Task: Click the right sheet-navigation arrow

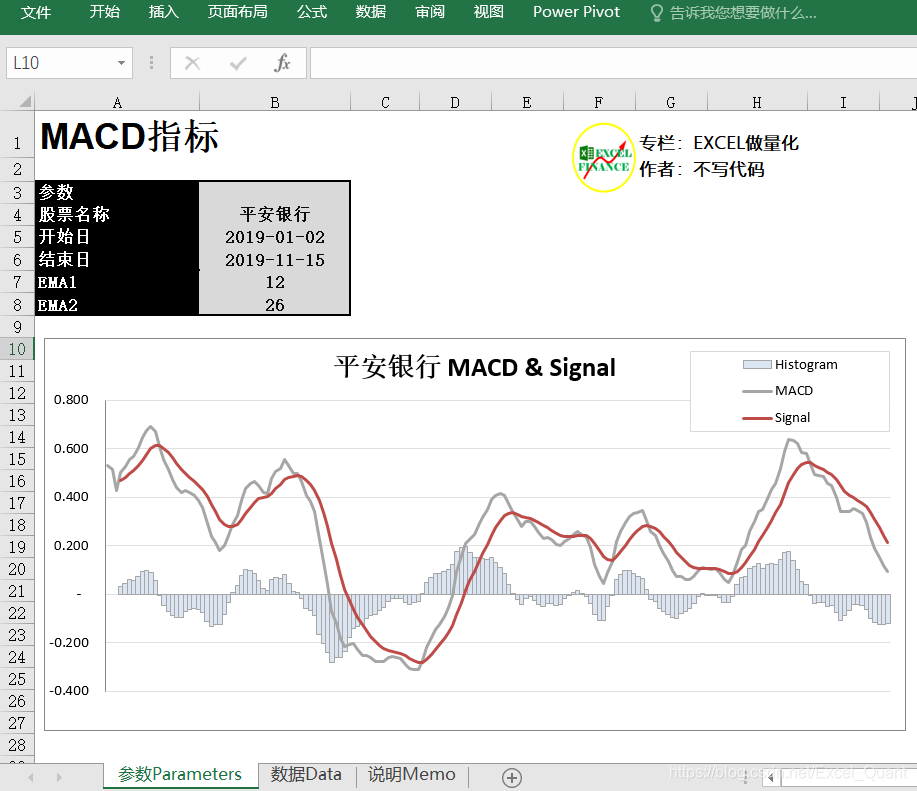Action: coord(57,777)
